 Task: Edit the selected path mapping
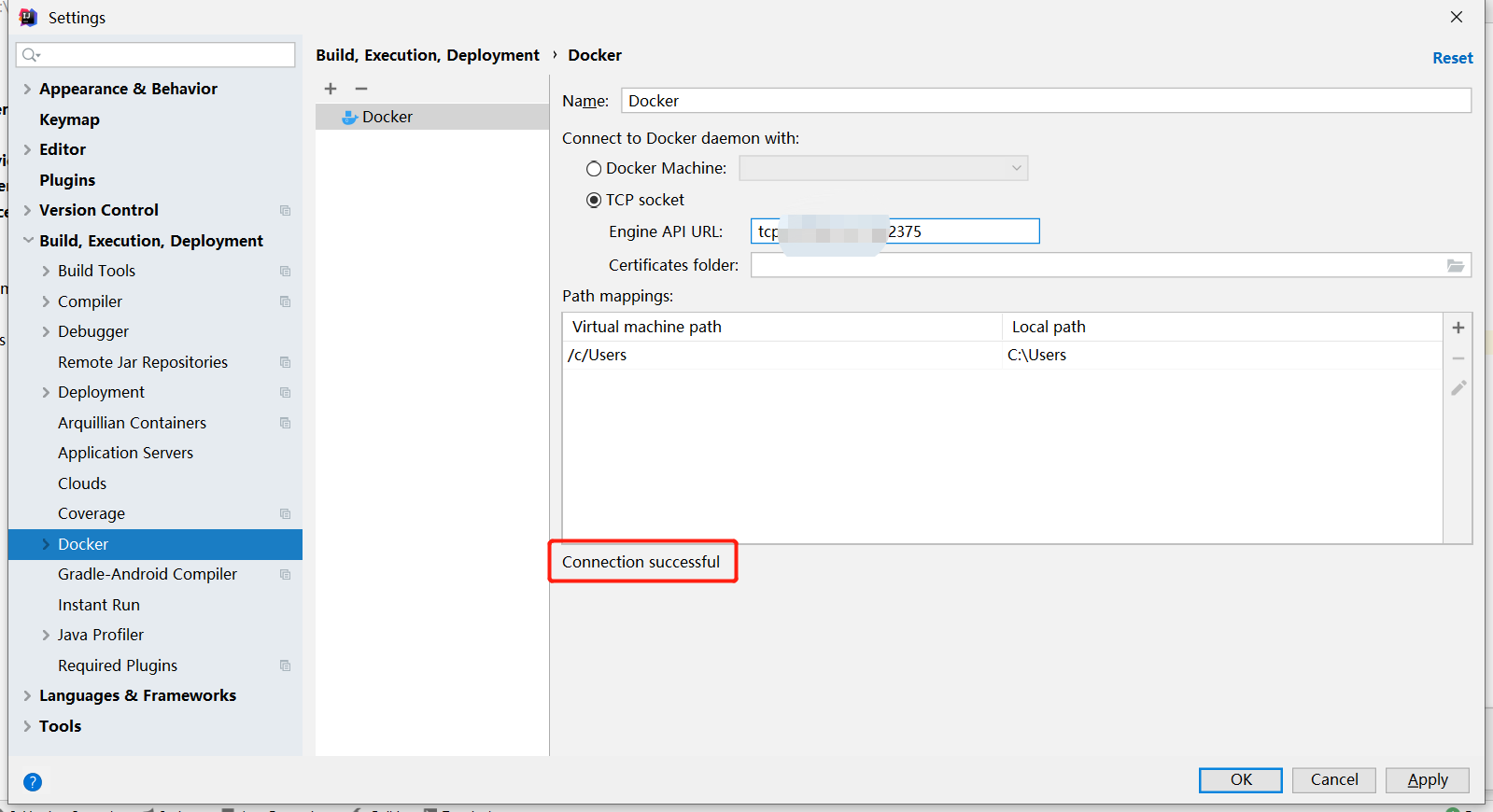[x=1458, y=388]
